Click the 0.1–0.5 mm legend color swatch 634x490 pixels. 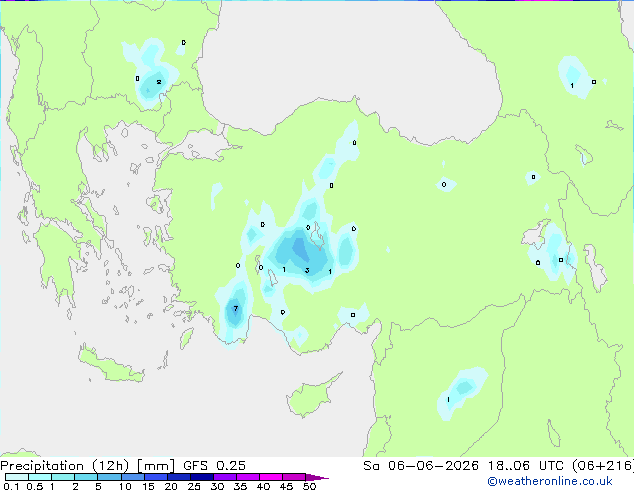click(17, 477)
